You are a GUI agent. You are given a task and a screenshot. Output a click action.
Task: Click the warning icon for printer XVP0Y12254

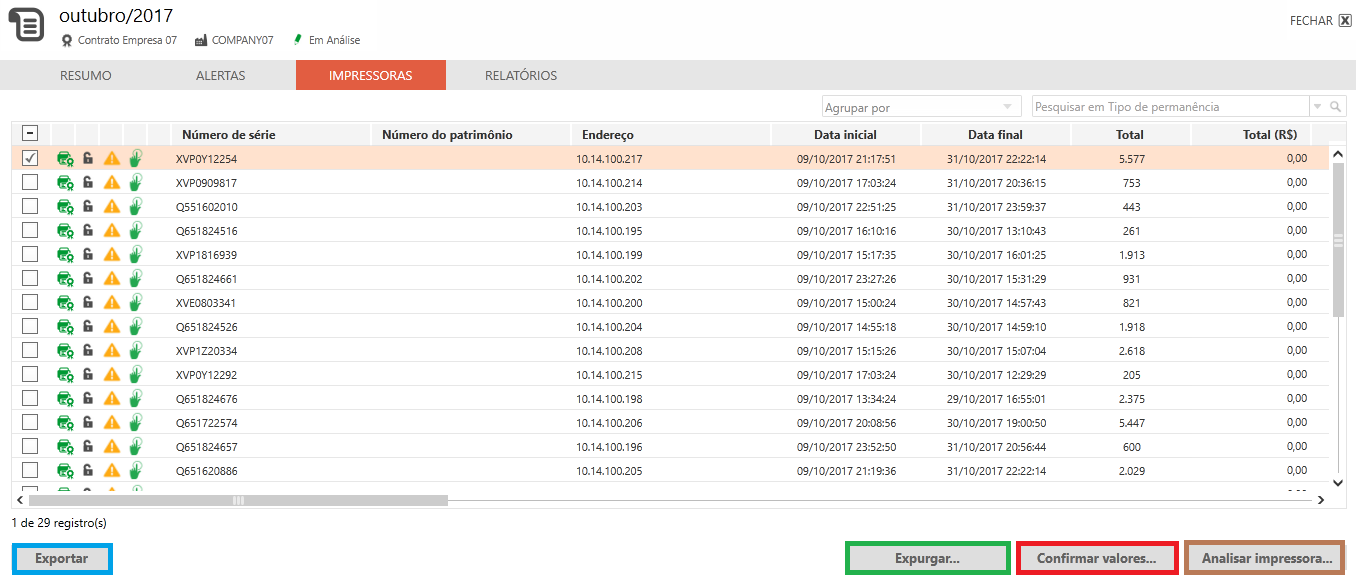(x=112, y=158)
